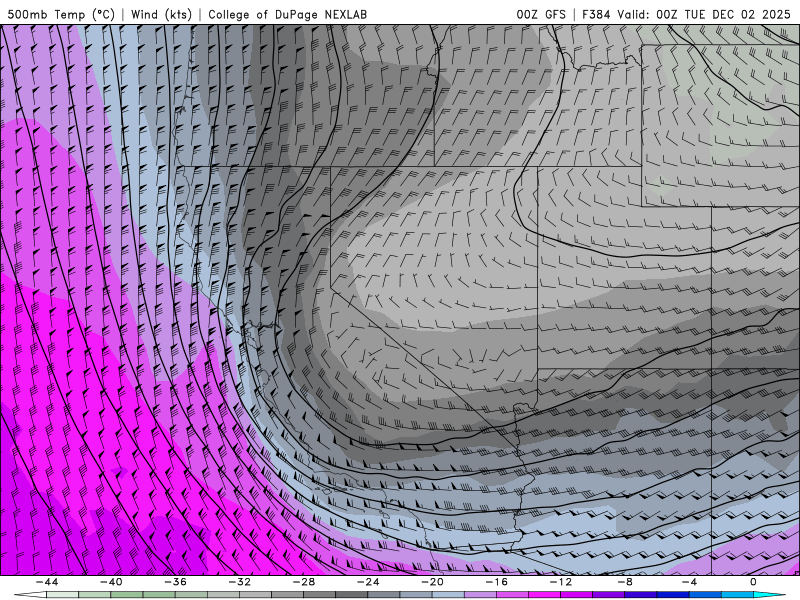The image size is (800, 600).
Task: Click the -20 colorbar scale label
Action: tap(433, 582)
